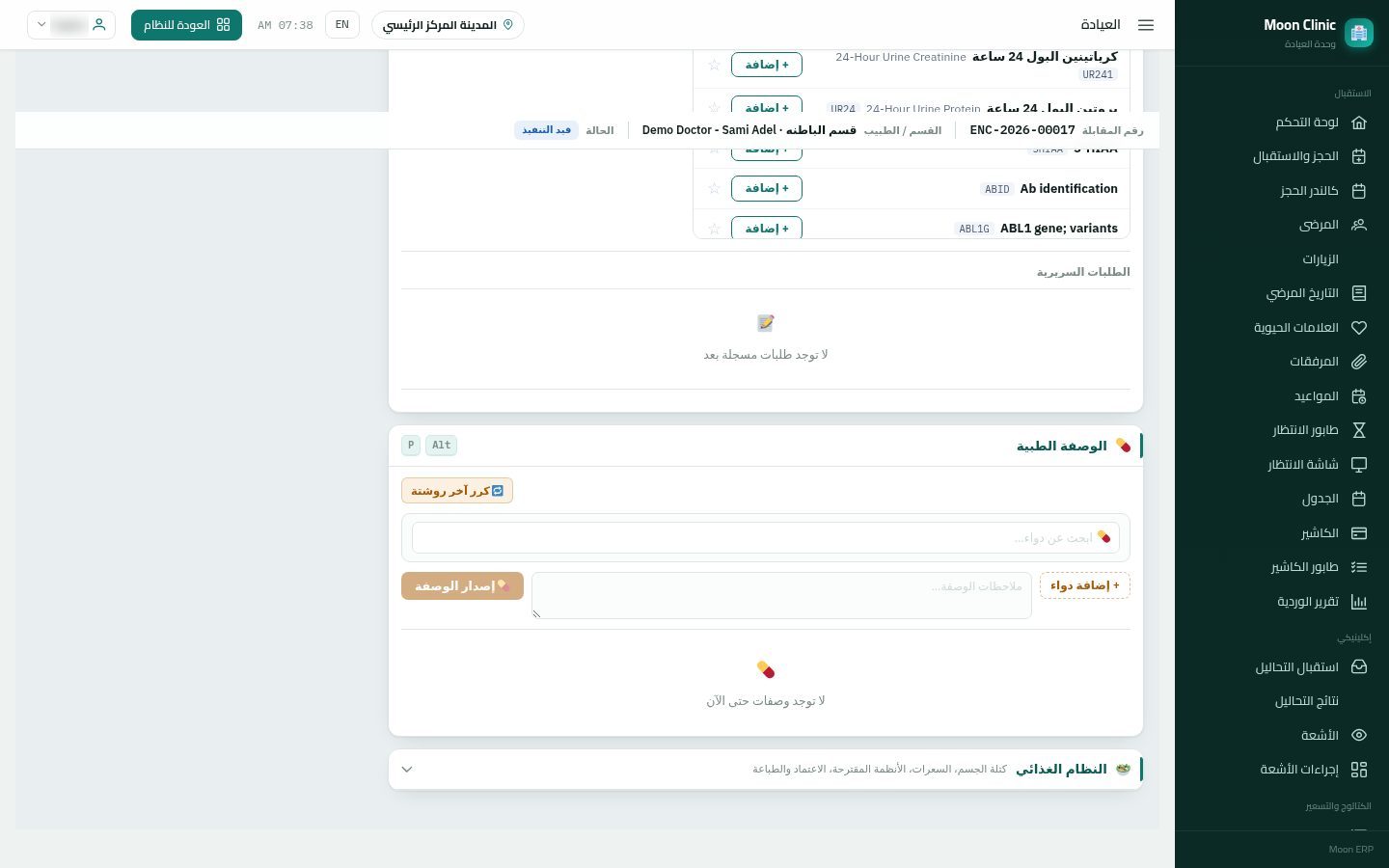Expand the النظام الغذائي section
This screenshot has height=868, width=1389.
click(765, 770)
